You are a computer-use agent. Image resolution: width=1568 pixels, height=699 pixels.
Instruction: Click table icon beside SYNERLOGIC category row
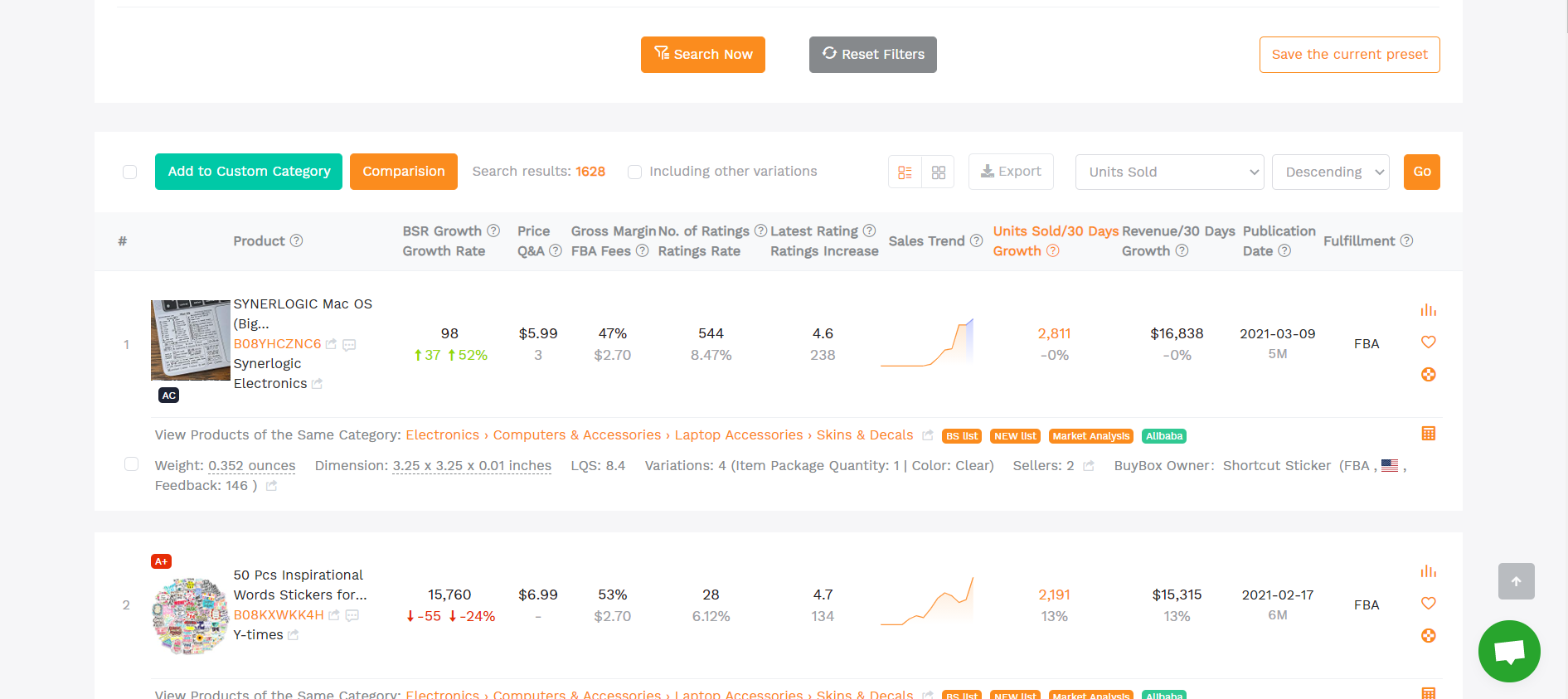[1428, 434]
